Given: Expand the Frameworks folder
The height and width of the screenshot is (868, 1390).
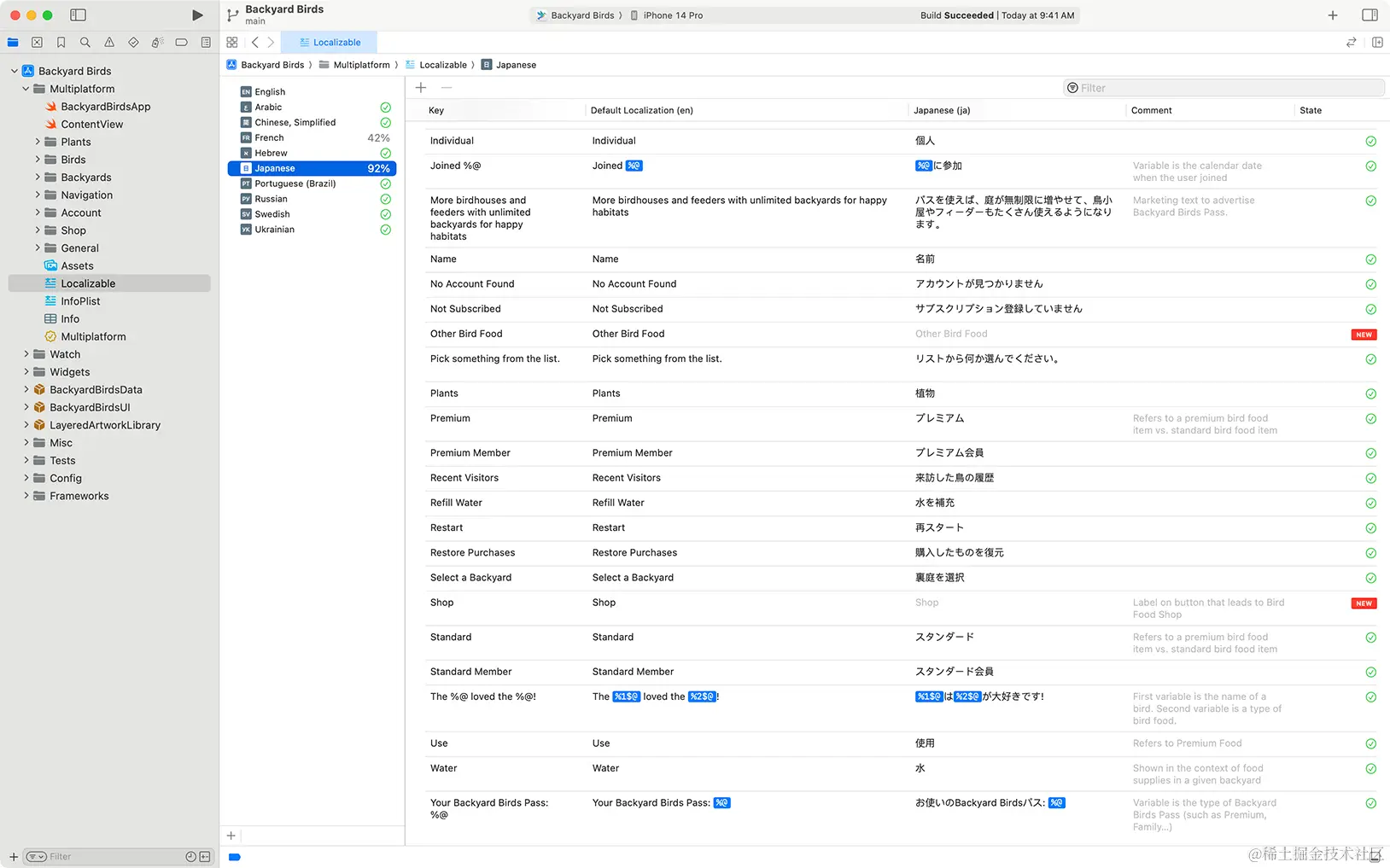Looking at the screenshot, I should (x=26, y=495).
